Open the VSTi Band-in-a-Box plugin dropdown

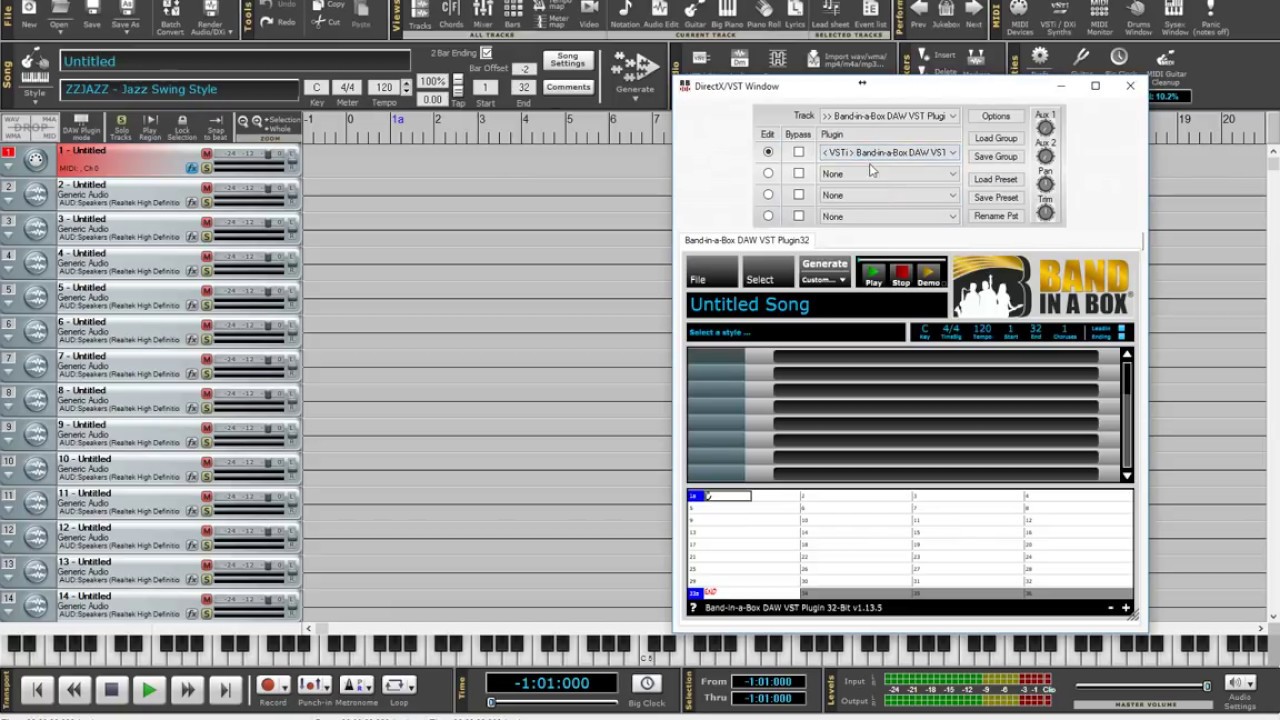tap(889, 153)
